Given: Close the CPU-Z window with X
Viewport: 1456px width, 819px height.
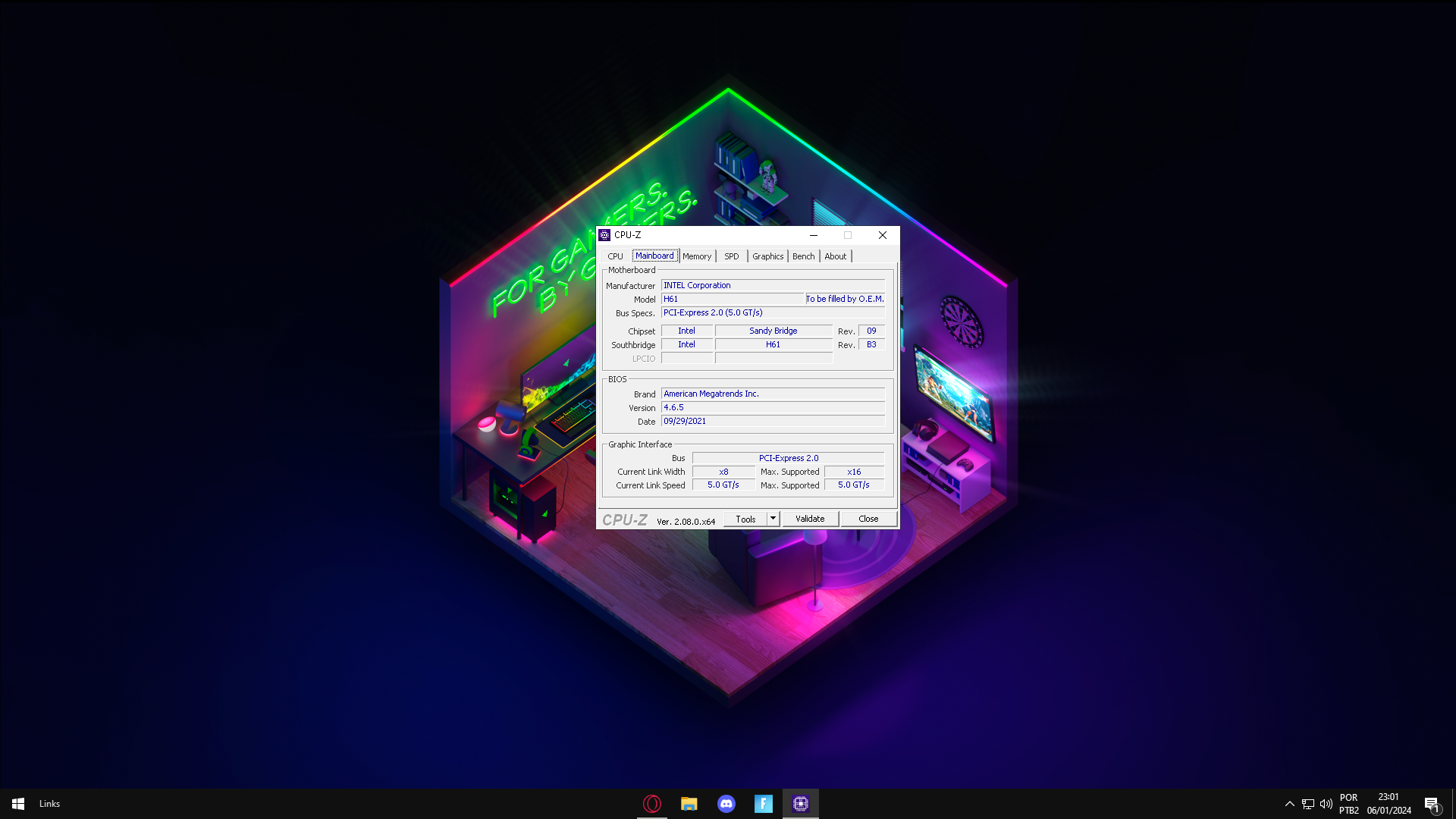Looking at the screenshot, I should 883,235.
